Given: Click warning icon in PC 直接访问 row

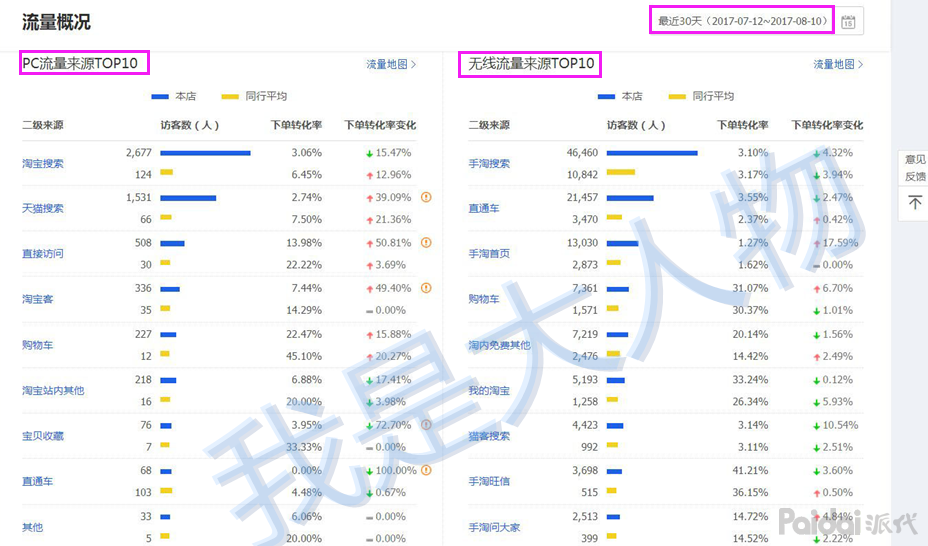Looking at the screenshot, I should pos(426,243).
